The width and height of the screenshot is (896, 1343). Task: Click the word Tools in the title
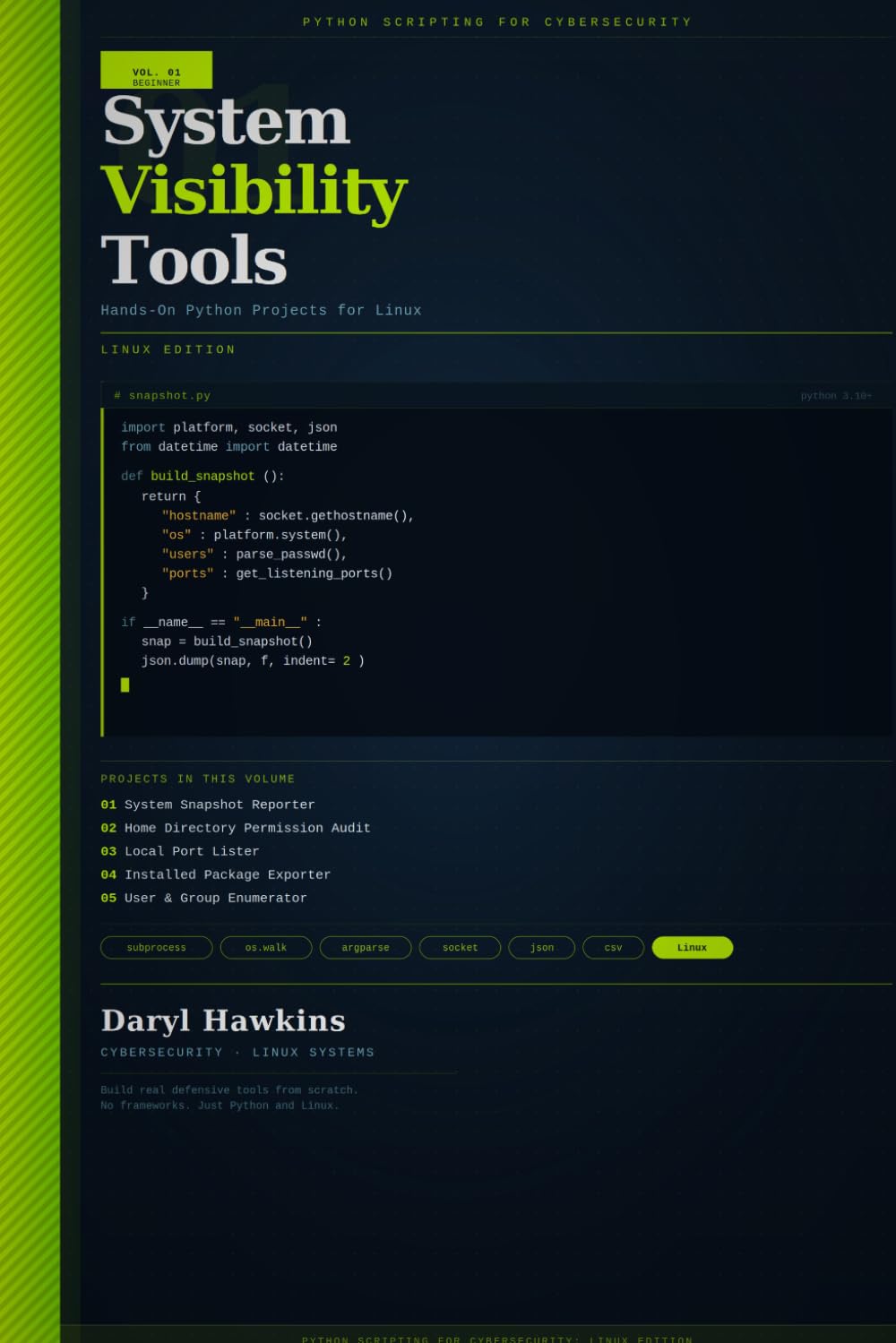[194, 260]
